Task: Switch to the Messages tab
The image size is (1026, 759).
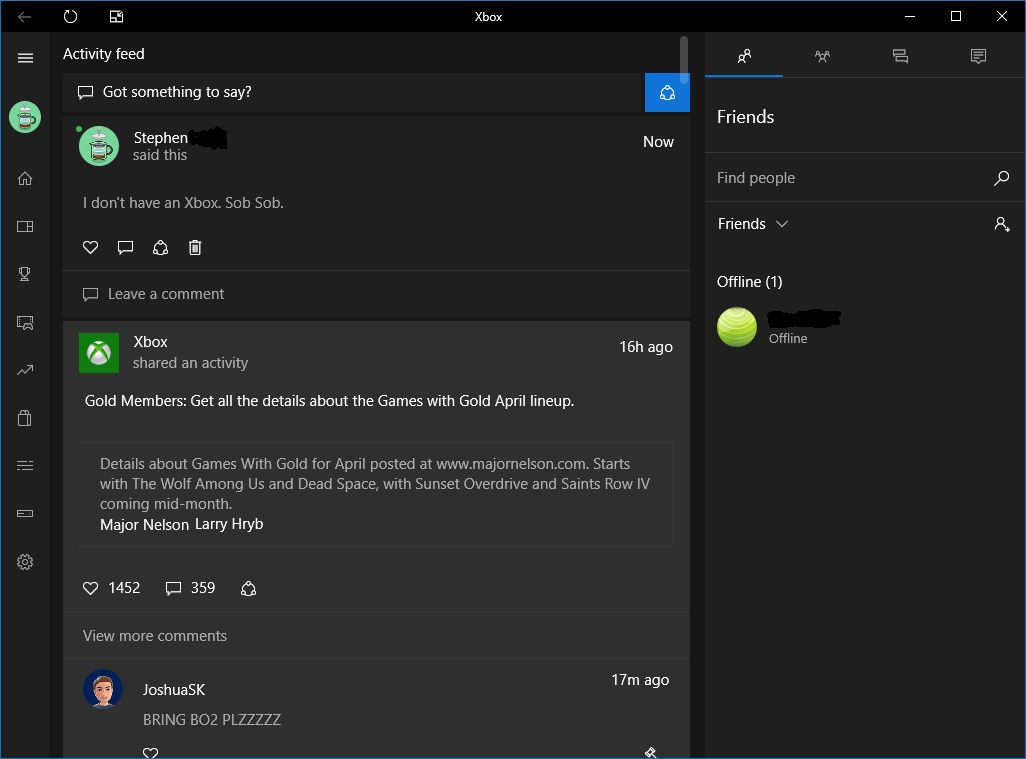Action: point(900,56)
